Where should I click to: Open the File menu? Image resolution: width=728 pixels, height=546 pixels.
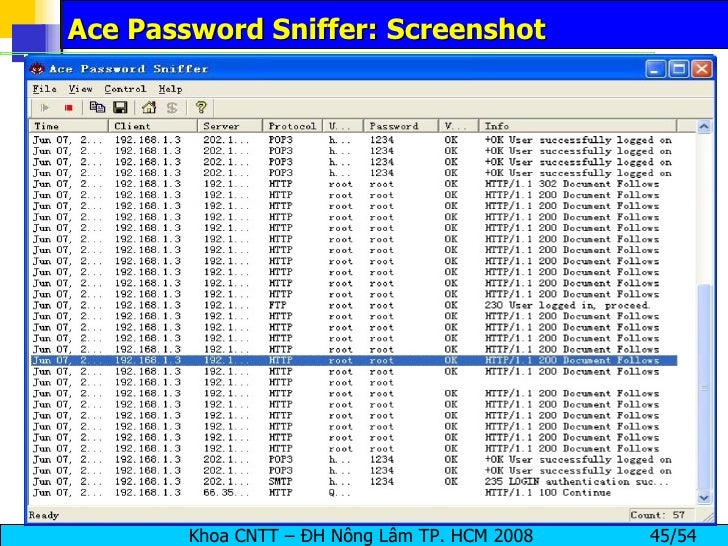coord(45,89)
